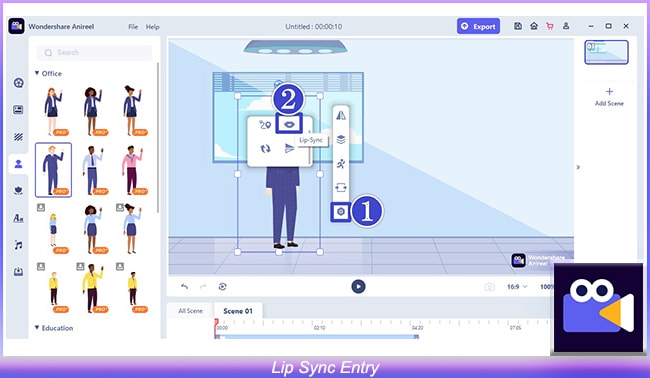Open the File menu
Image resolution: width=650 pixels, height=378 pixels.
click(133, 27)
